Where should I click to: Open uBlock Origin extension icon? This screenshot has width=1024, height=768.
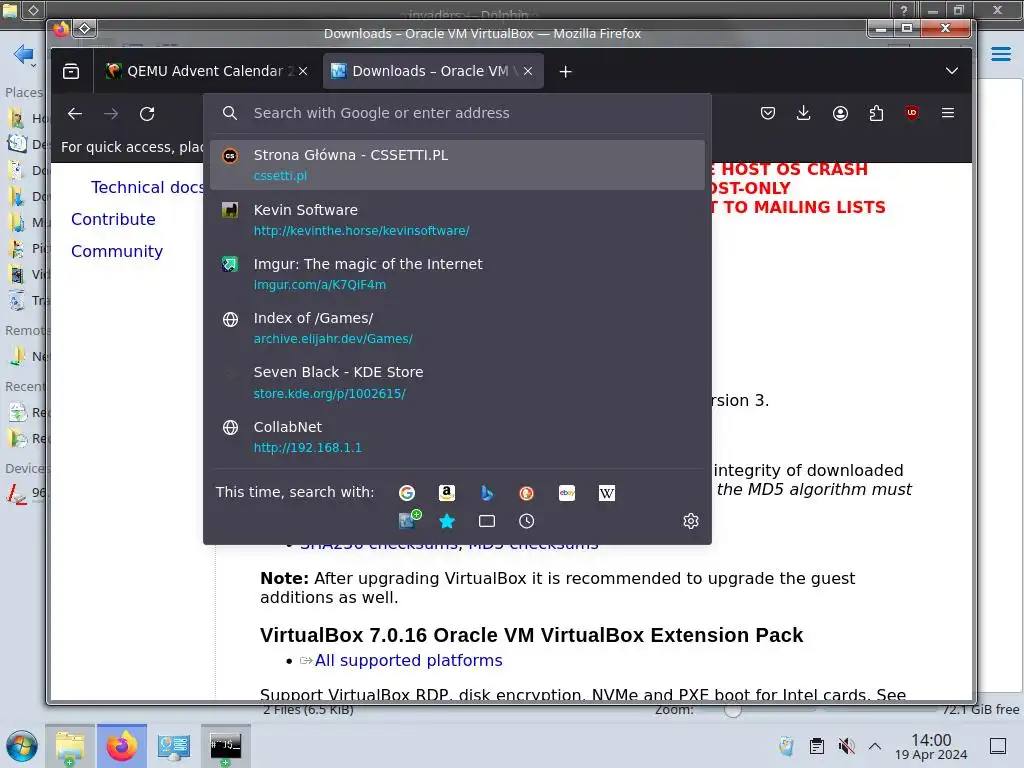click(912, 114)
